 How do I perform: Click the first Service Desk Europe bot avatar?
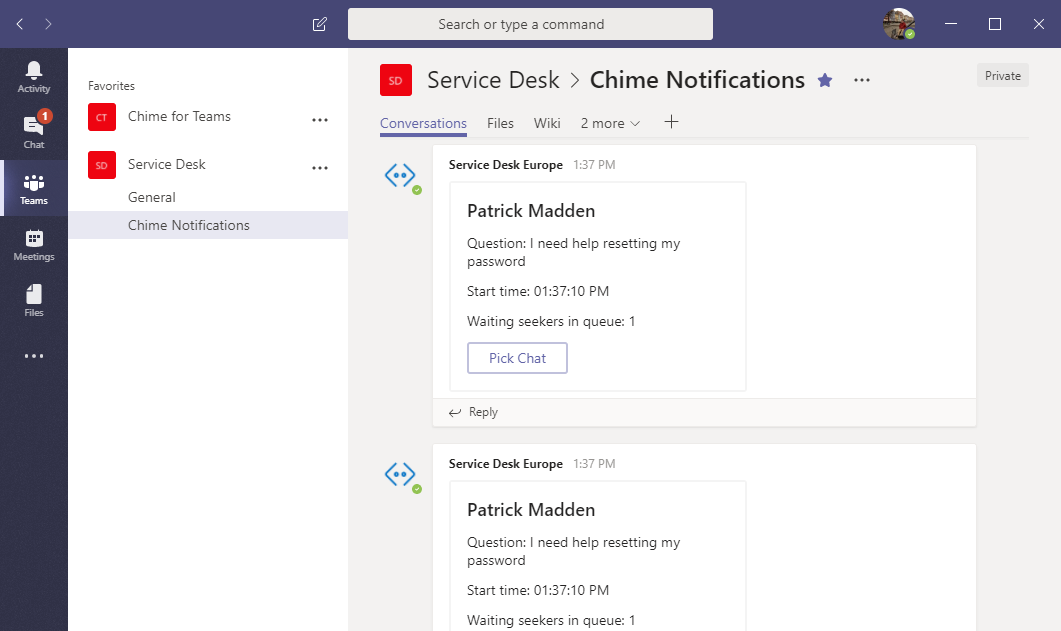(x=400, y=176)
